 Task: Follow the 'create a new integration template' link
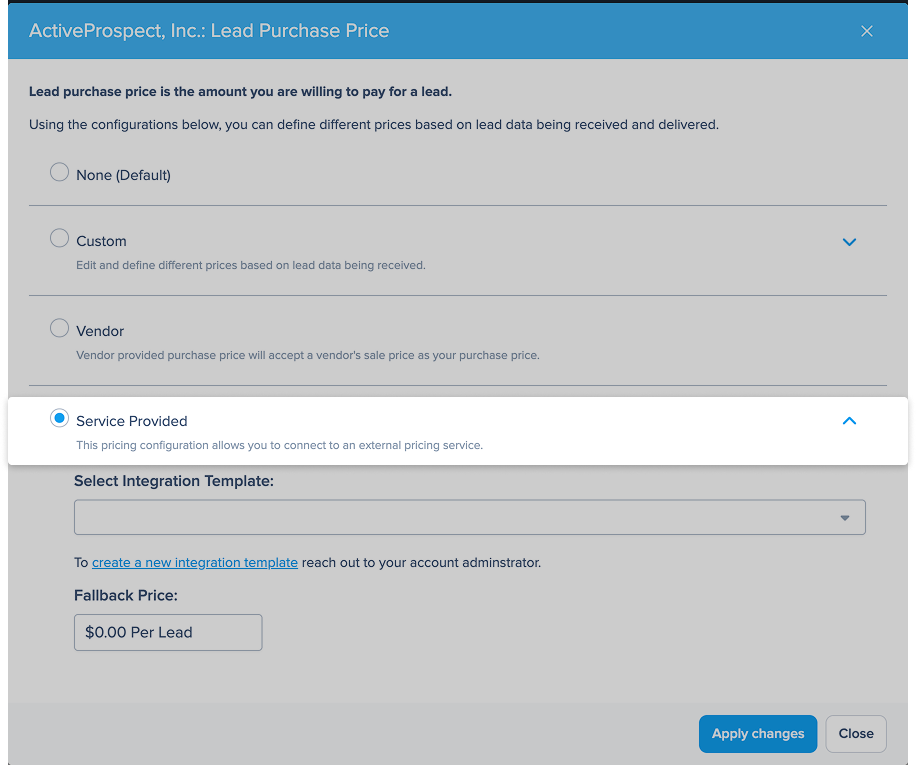pos(195,562)
